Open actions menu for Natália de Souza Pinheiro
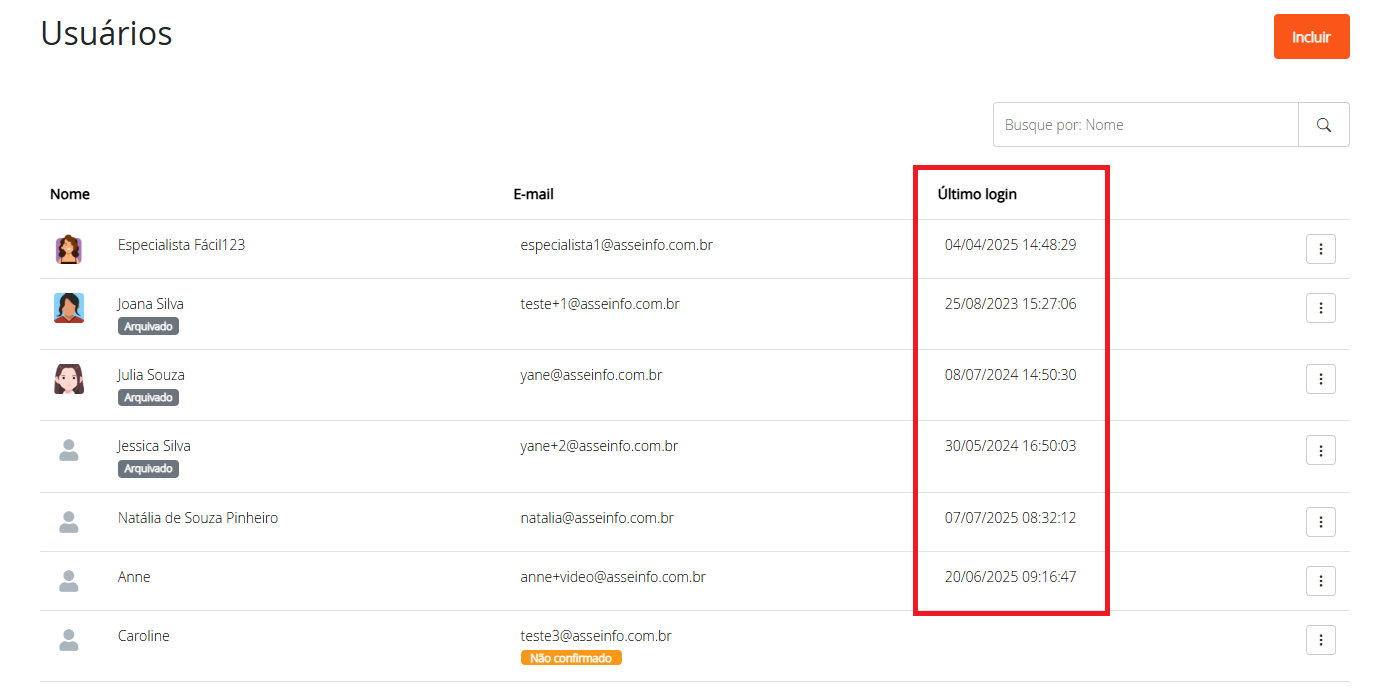The image size is (1397, 692). click(1320, 522)
